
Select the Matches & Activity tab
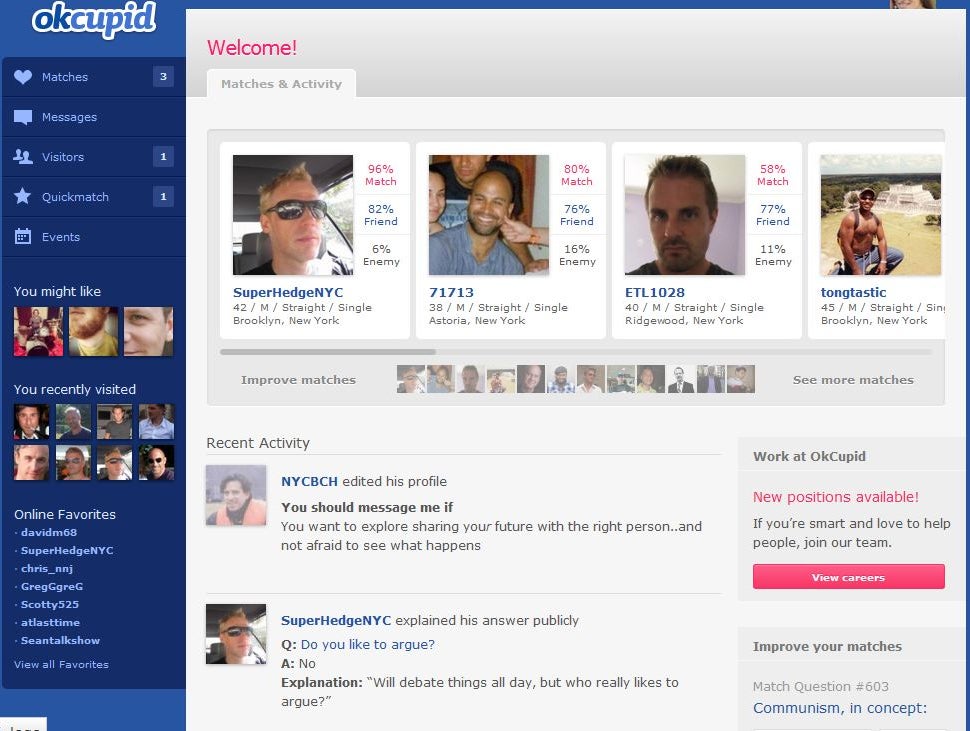[281, 84]
